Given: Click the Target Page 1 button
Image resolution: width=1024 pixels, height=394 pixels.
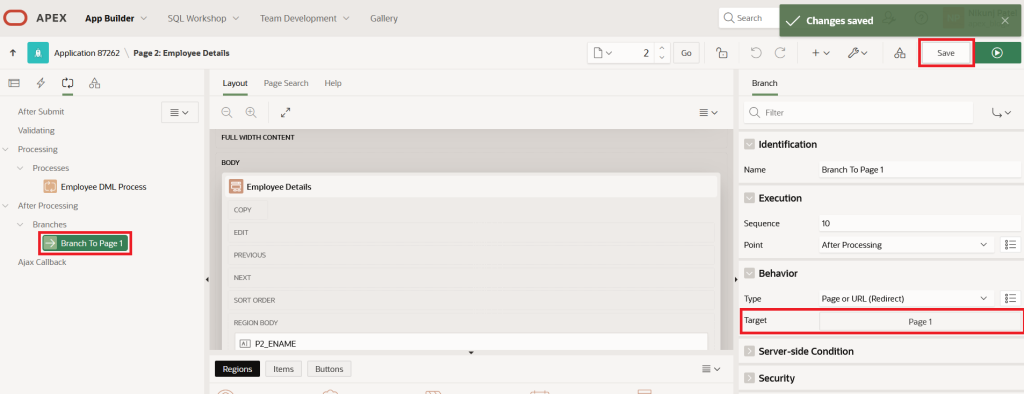Looking at the screenshot, I should click(920, 321).
